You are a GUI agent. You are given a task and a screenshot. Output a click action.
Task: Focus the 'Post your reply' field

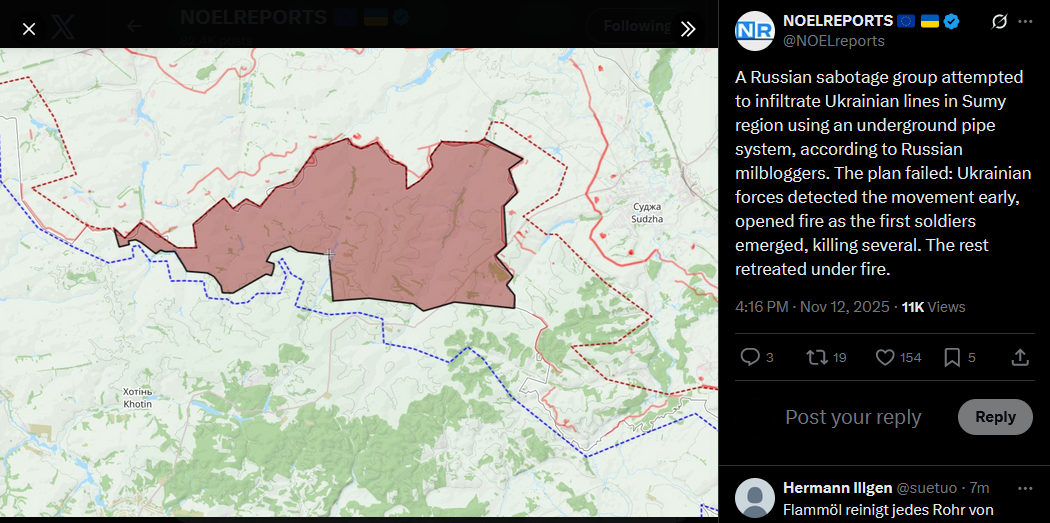point(853,417)
